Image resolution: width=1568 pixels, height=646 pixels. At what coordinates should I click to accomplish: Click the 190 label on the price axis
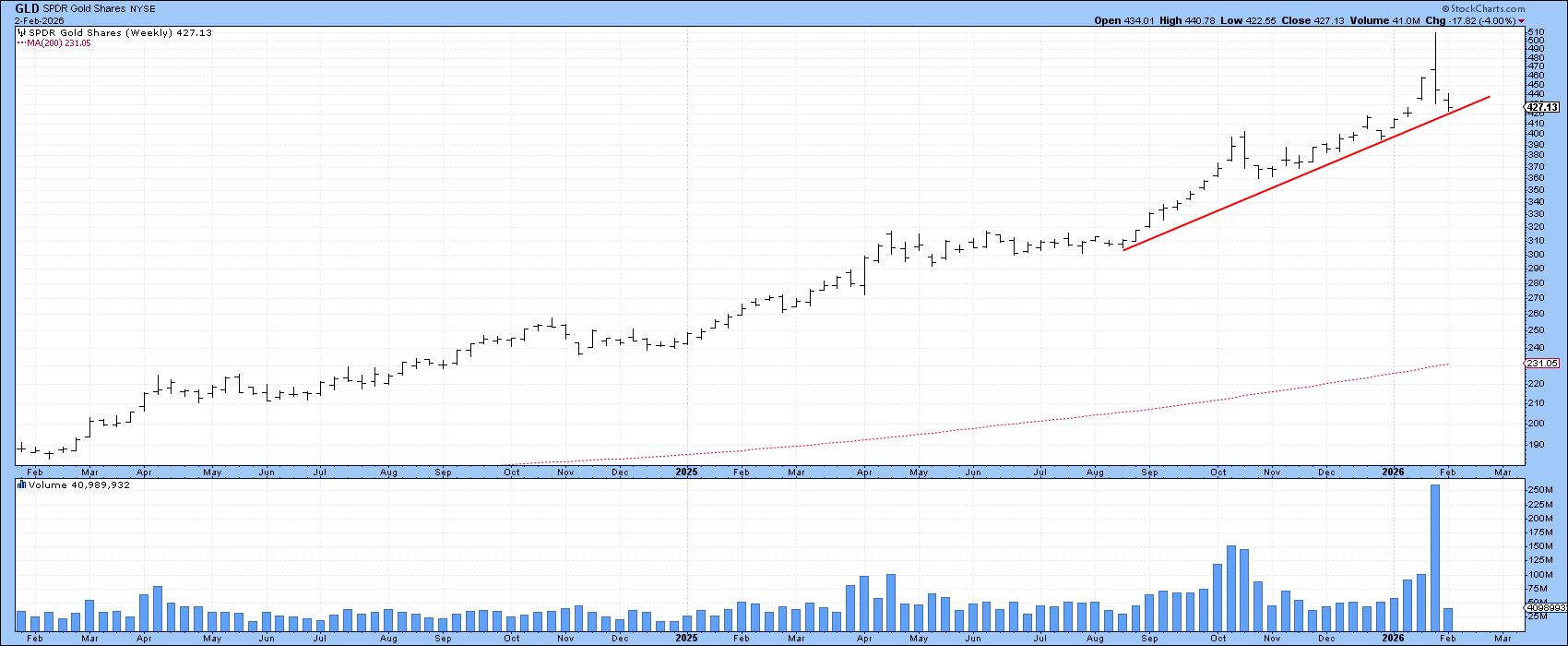(1536, 445)
